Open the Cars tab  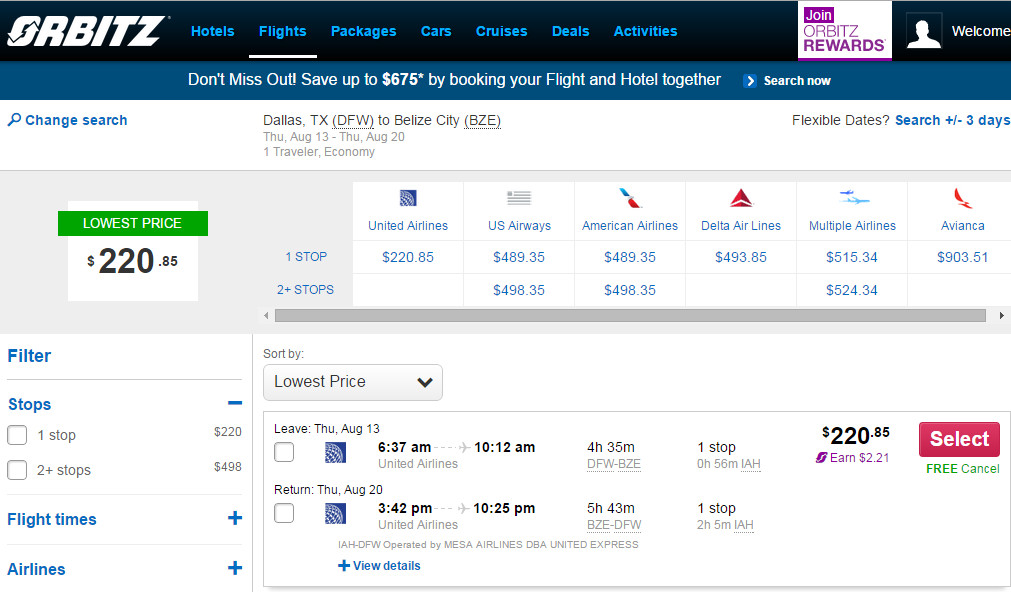[436, 31]
